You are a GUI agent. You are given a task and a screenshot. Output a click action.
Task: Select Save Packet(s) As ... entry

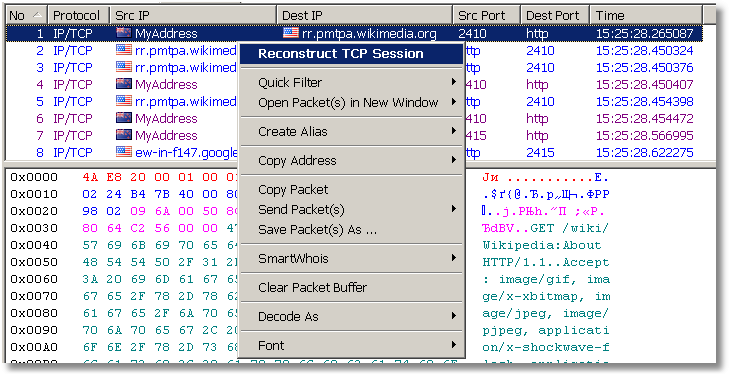click(x=351, y=229)
